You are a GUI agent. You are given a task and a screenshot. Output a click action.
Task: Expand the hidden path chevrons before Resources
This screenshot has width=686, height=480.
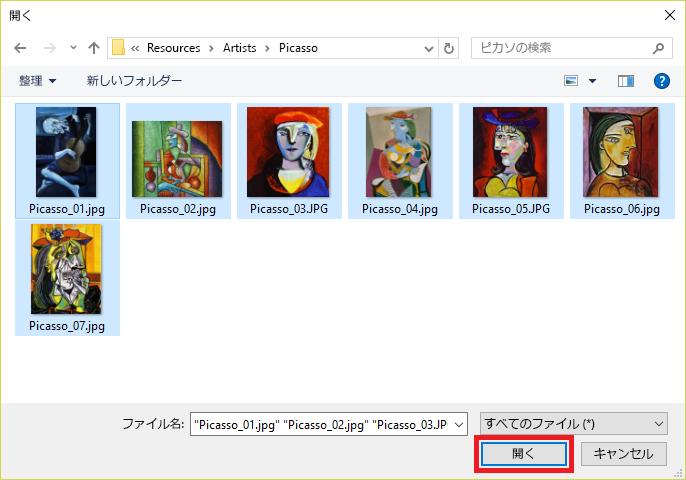point(135,48)
